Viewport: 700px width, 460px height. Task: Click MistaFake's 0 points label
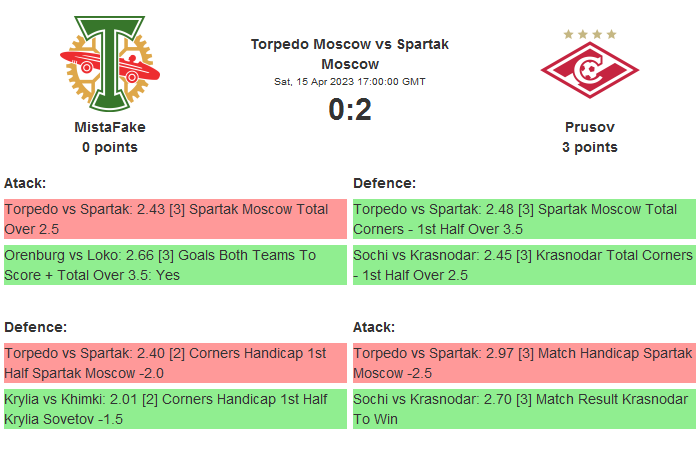(110, 147)
